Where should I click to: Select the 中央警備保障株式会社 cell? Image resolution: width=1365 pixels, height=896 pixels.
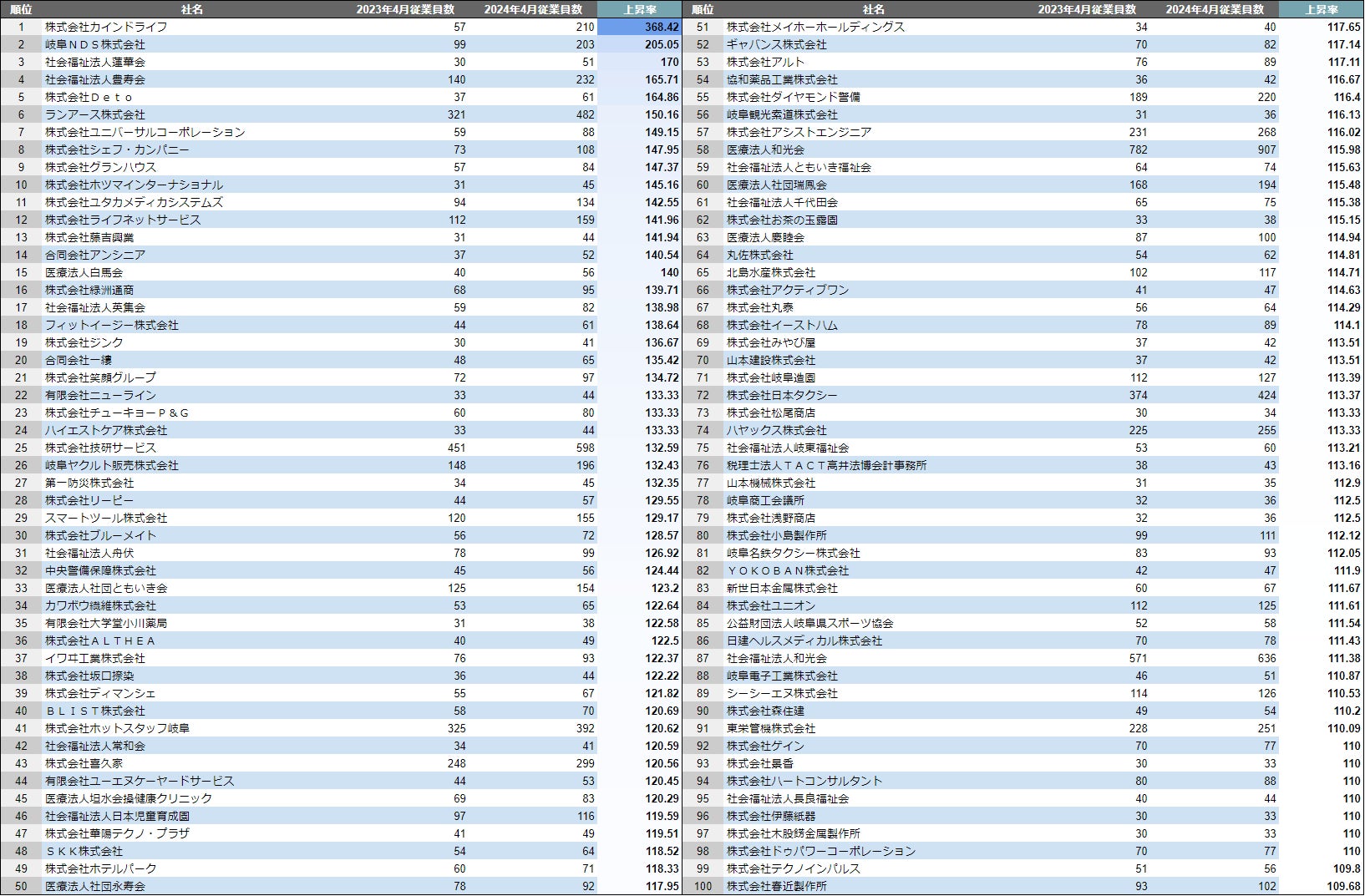[100, 570]
